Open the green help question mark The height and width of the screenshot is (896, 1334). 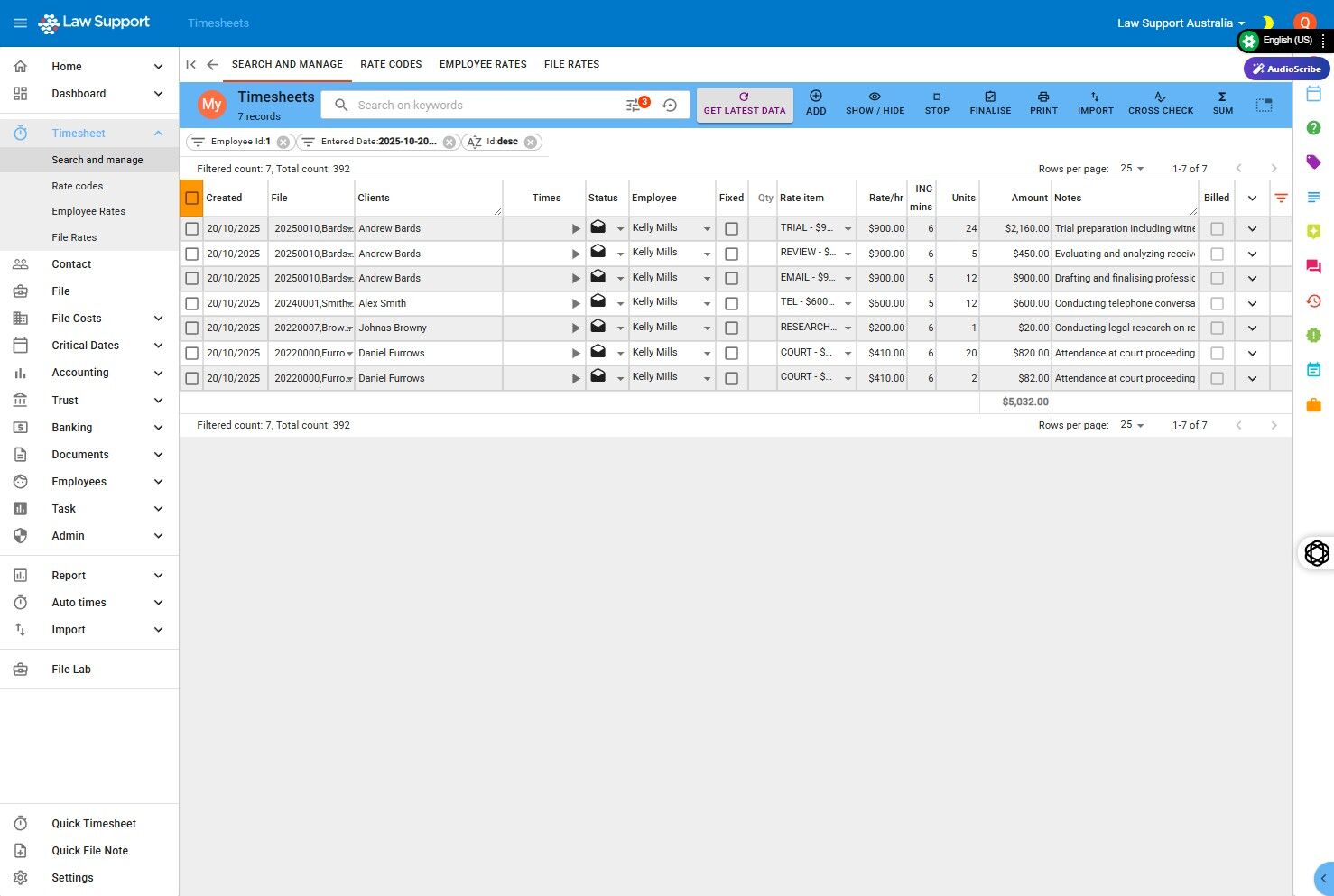click(x=1313, y=128)
